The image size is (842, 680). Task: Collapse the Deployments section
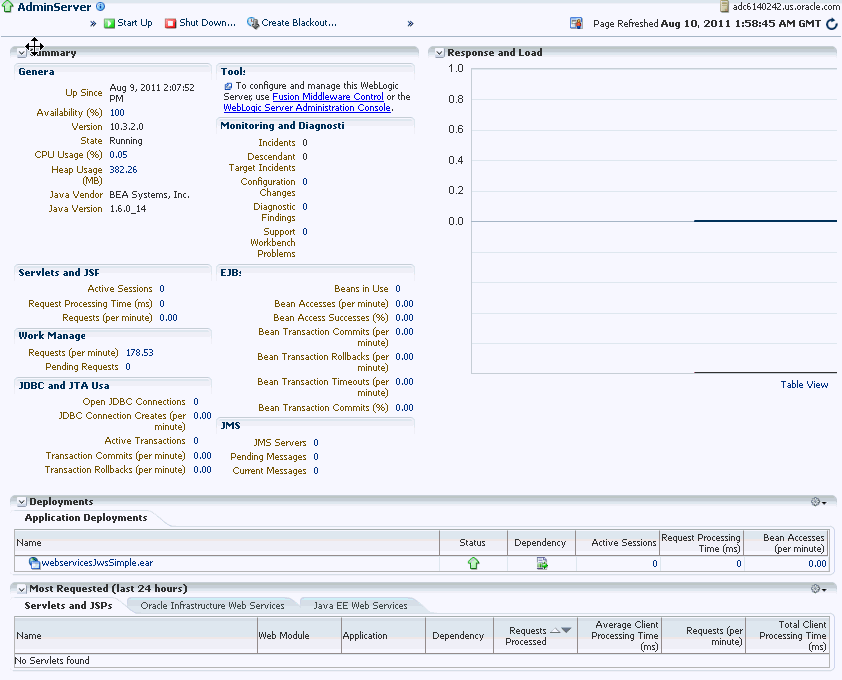point(21,502)
